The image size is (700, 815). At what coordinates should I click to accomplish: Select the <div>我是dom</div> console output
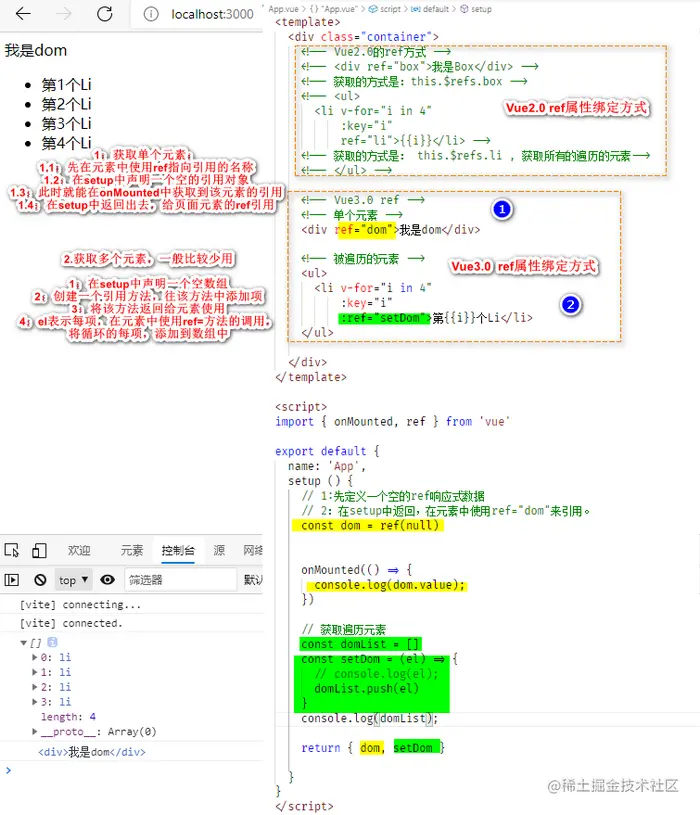click(x=92, y=752)
